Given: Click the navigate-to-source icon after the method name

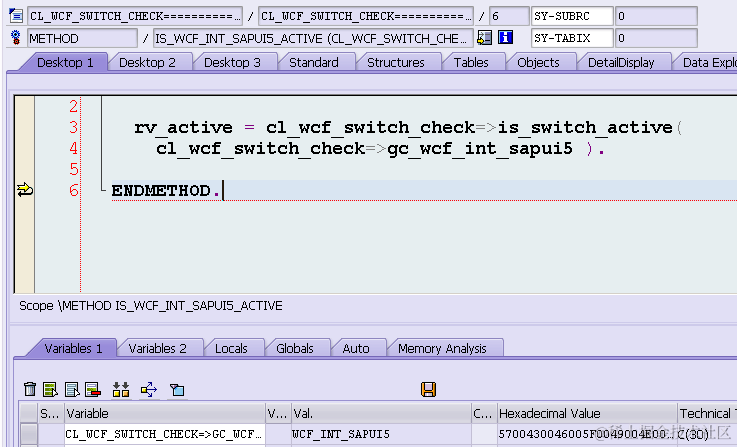Looking at the screenshot, I should point(485,38).
